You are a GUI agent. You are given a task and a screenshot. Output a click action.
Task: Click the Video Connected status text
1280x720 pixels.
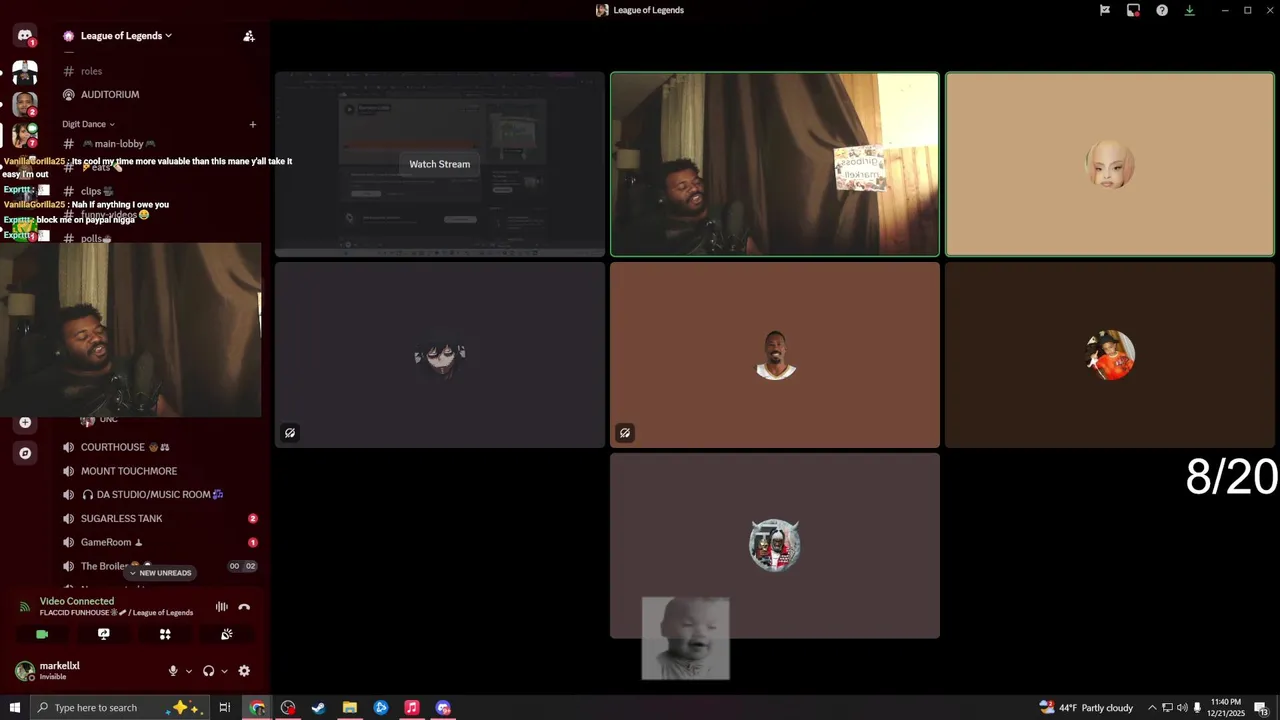[77, 601]
